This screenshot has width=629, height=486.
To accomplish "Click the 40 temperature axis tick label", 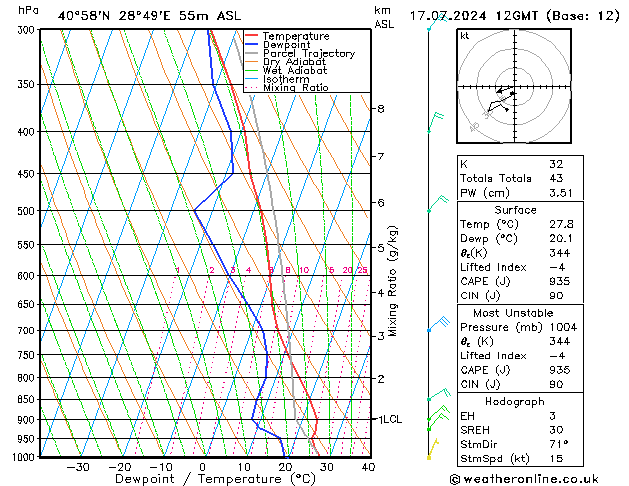I will pyautogui.click(x=368, y=467).
